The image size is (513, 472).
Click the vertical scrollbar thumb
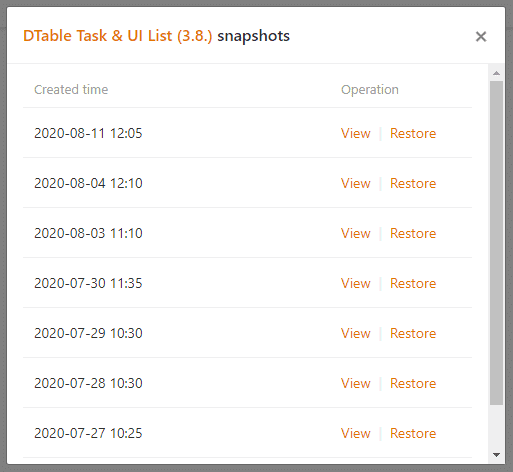[x=496, y=243]
